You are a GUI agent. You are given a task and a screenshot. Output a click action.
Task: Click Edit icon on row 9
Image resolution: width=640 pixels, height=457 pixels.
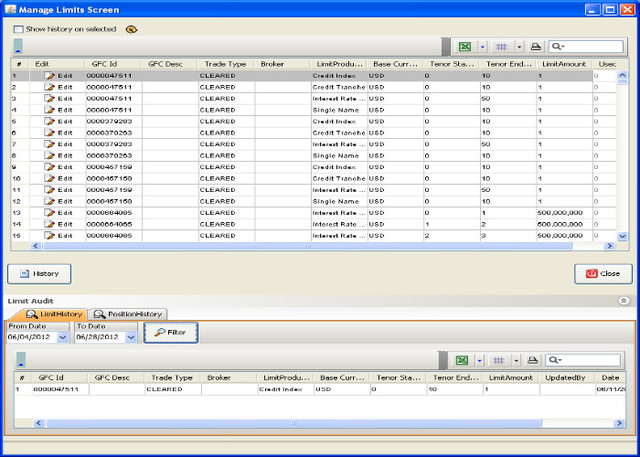49,167
